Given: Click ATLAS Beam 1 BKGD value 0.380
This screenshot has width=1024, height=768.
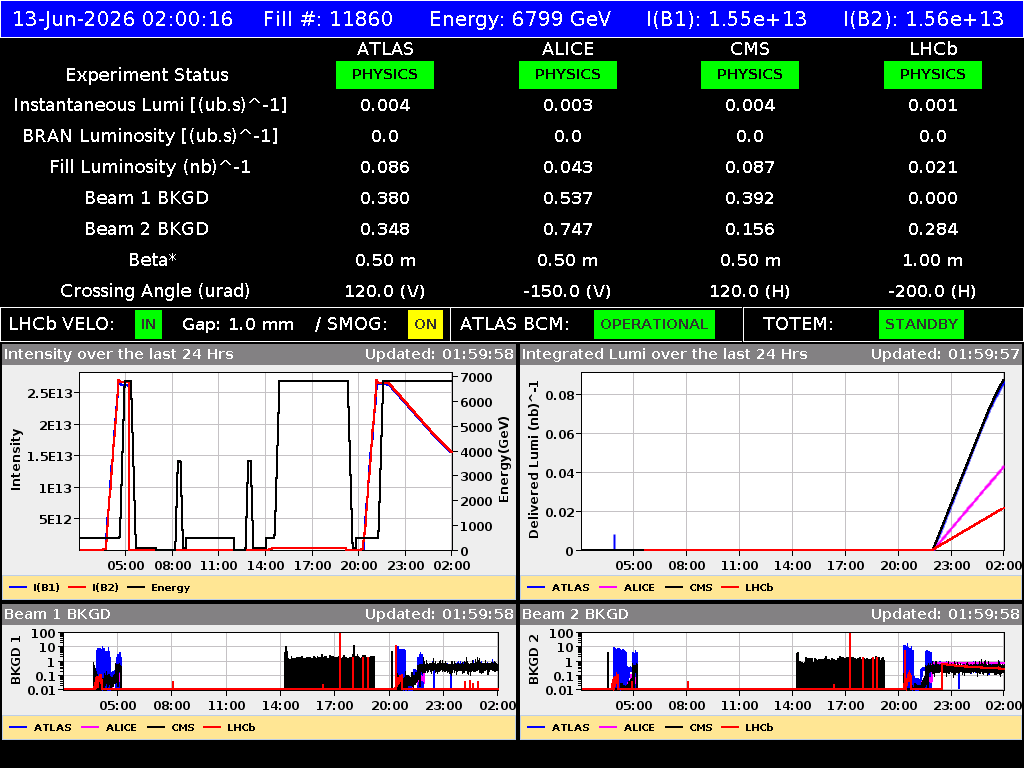Looking at the screenshot, I should (x=385, y=198).
